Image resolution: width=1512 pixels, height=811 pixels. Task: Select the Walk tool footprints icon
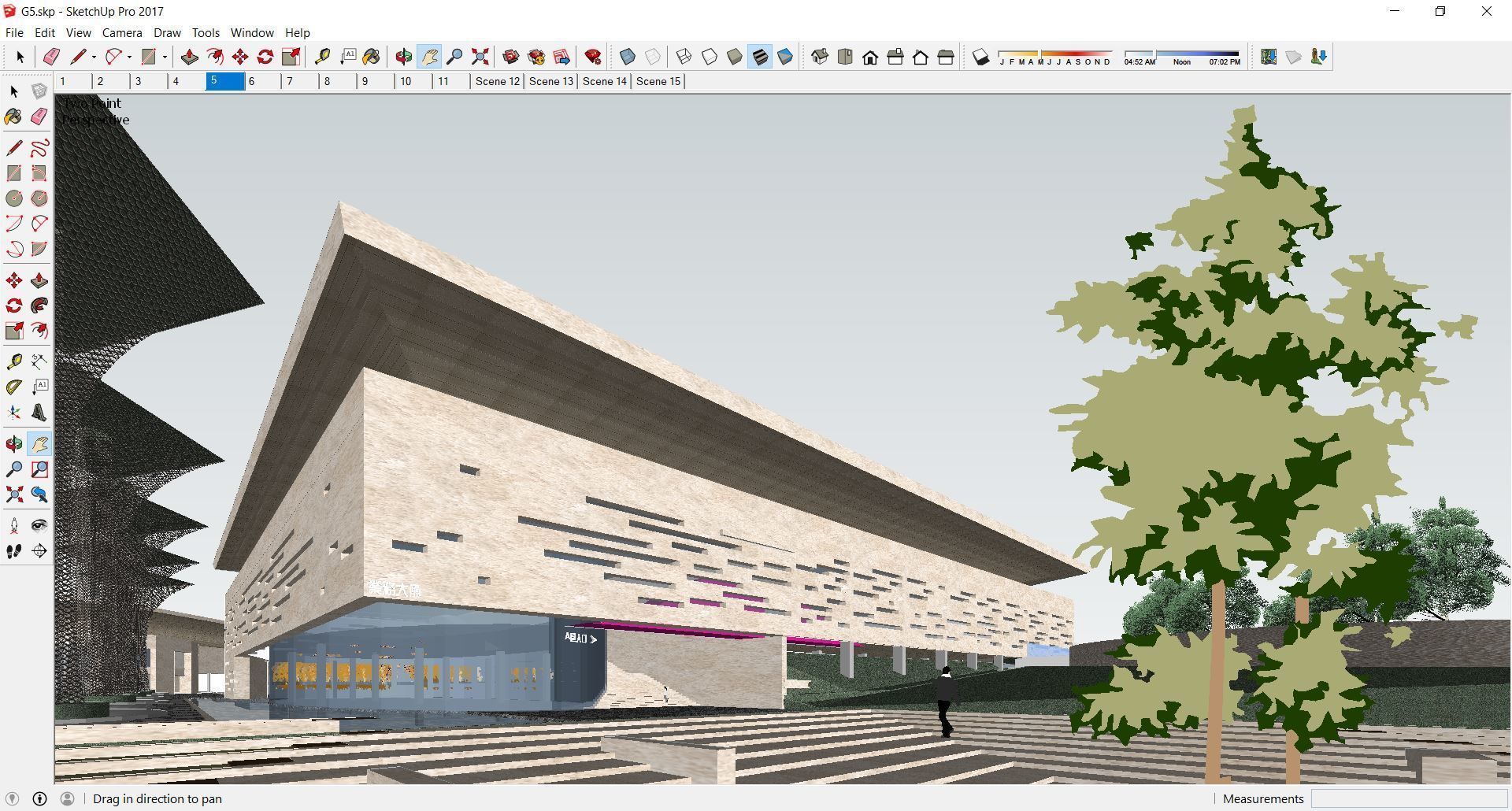coord(14,551)
